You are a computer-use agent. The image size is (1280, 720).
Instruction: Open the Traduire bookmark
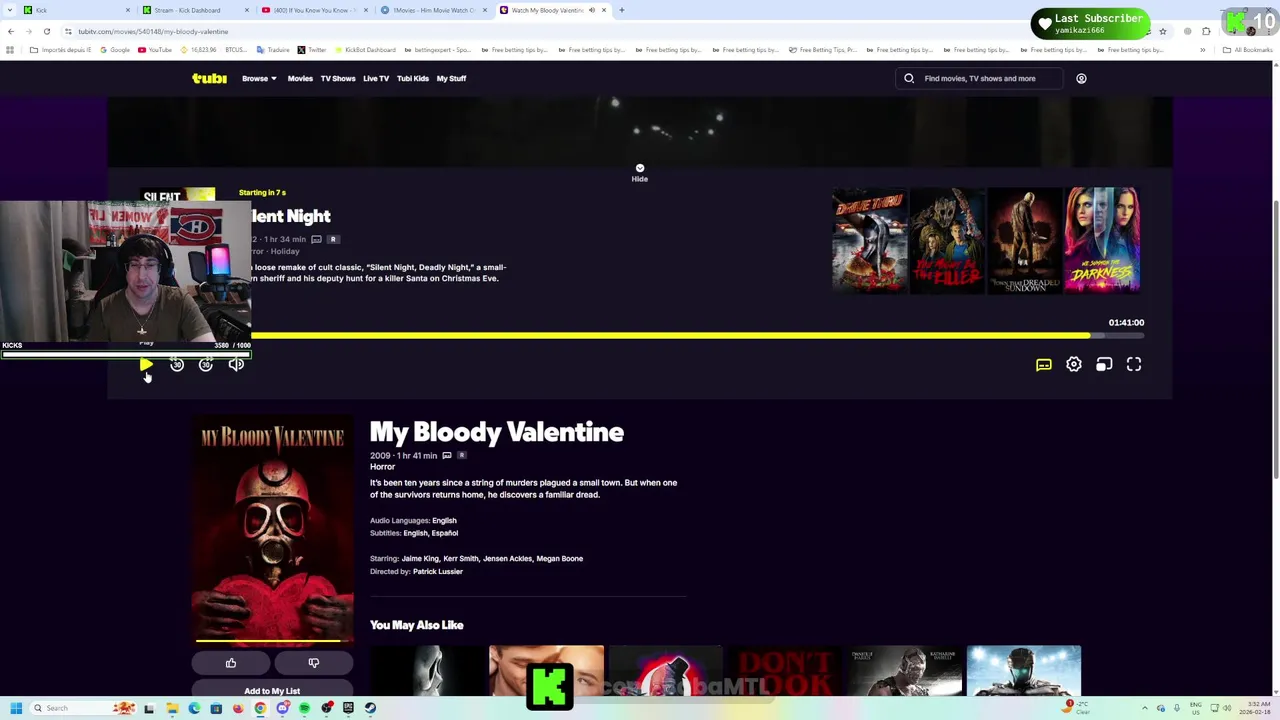coord(272,50)
